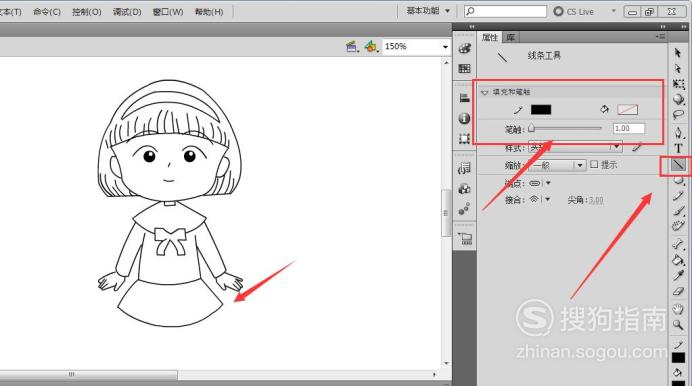Screen dimensions: 692x386
Task: Collapse the 填充和笔触 section
Action: coord(485,92)
